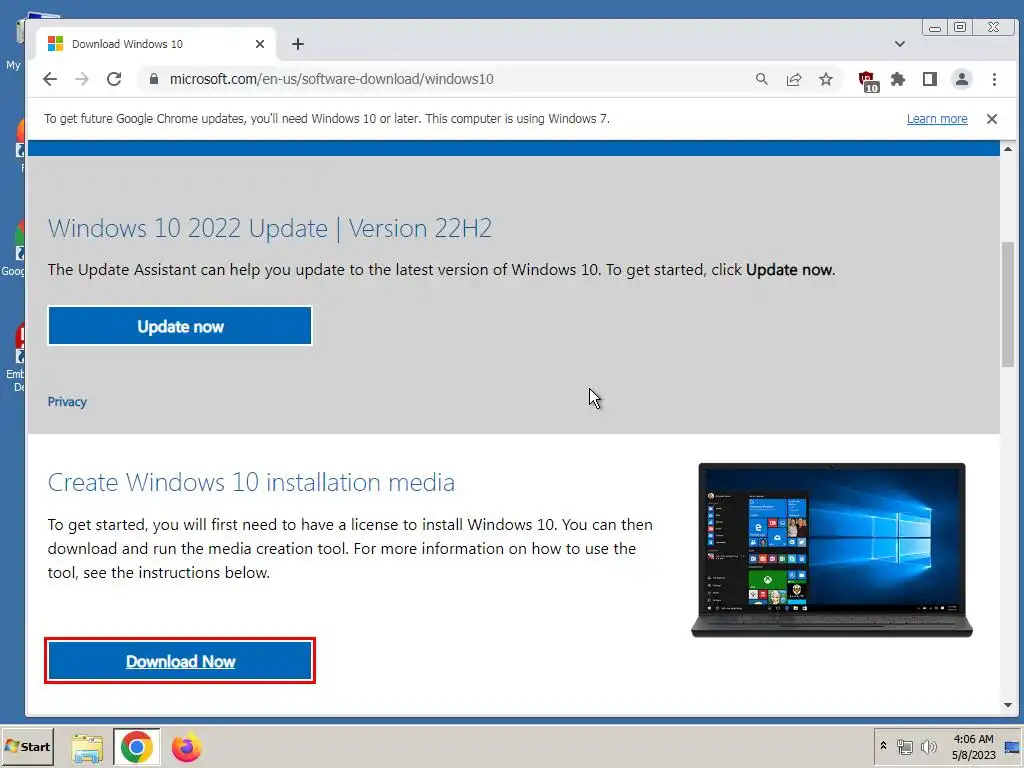Viewport: 1024px width, 768px height.
Task: View site info via the lock icon
Action: click(153, 79)
